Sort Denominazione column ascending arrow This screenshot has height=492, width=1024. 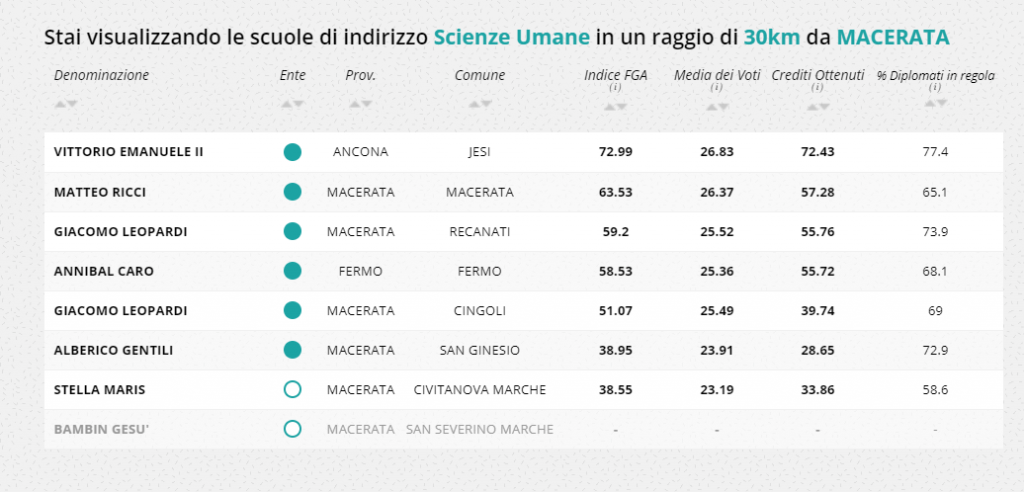[x=60, y=104]
